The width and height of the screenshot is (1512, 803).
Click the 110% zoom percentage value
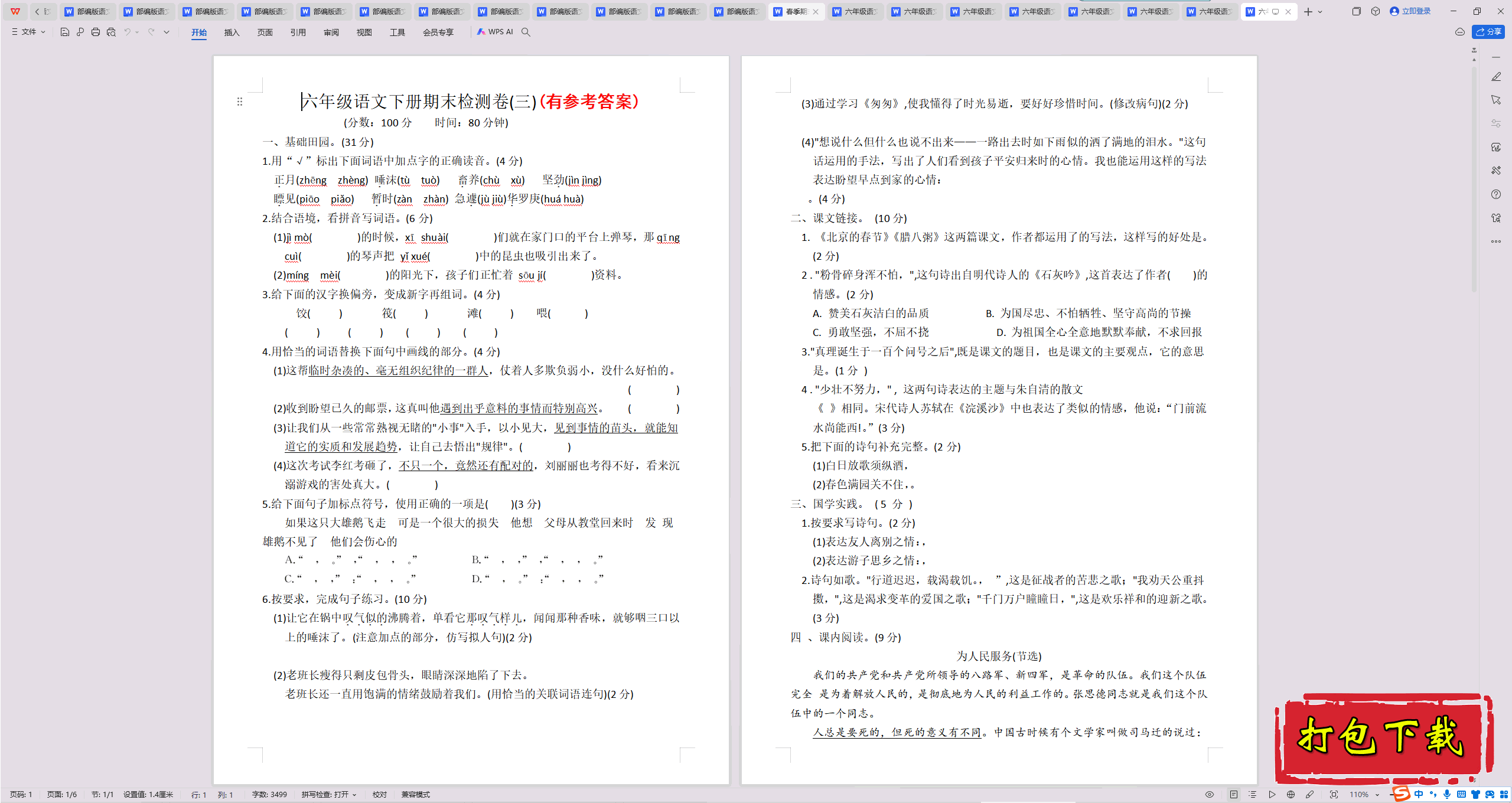[1359, 795]
